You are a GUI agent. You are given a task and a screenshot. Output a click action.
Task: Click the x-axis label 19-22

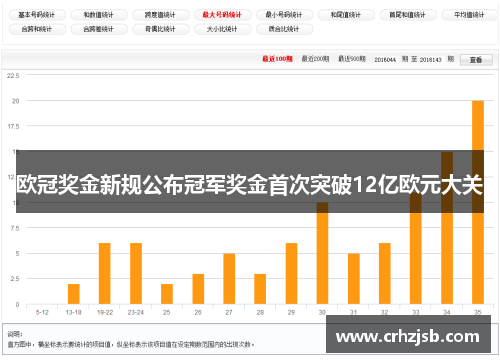tap(105, 313)
